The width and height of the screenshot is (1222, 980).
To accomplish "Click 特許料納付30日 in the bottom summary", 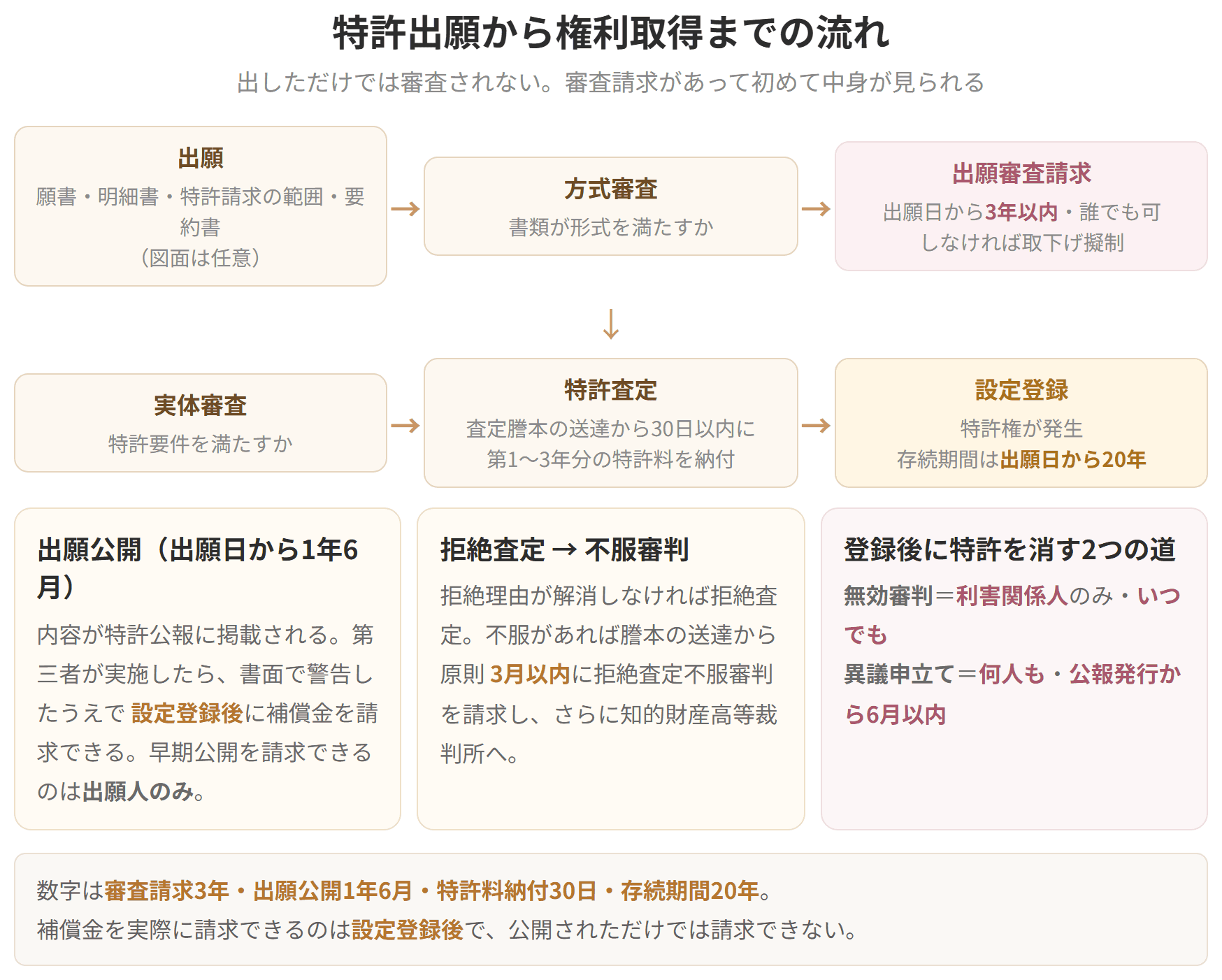I will 517,891.
